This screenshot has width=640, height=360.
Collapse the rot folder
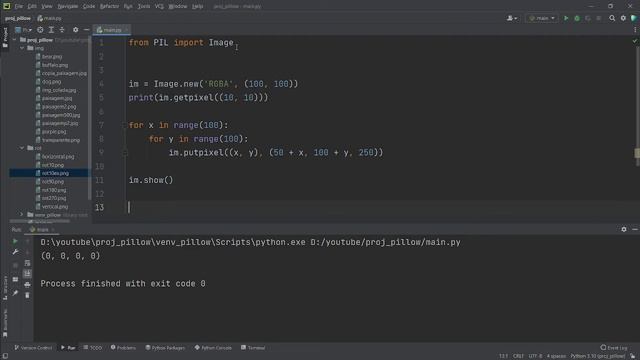pos(22,148)
